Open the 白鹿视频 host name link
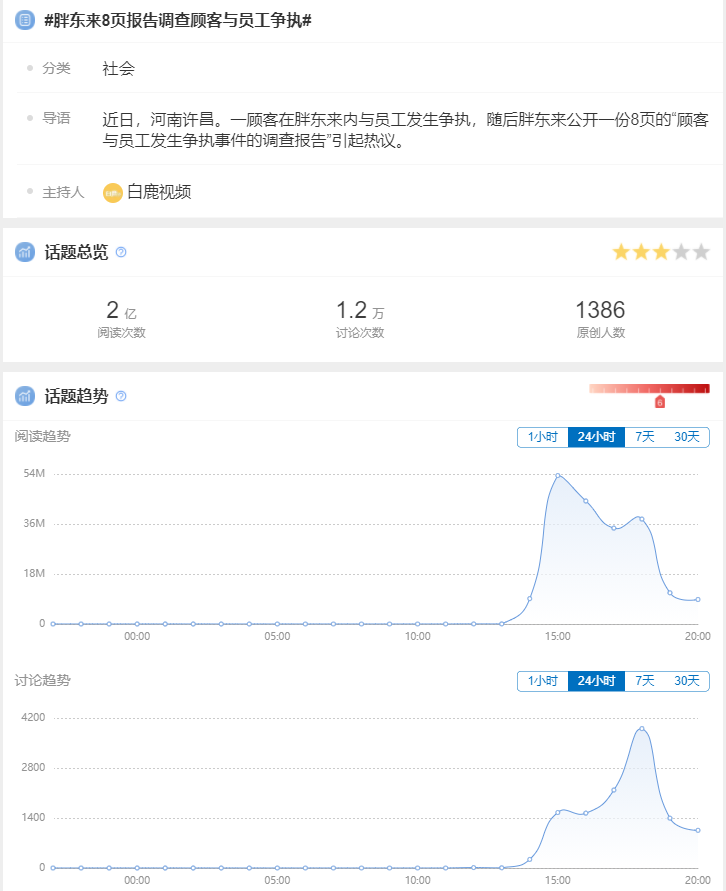The image size is (726, 891). click(159, 192)
